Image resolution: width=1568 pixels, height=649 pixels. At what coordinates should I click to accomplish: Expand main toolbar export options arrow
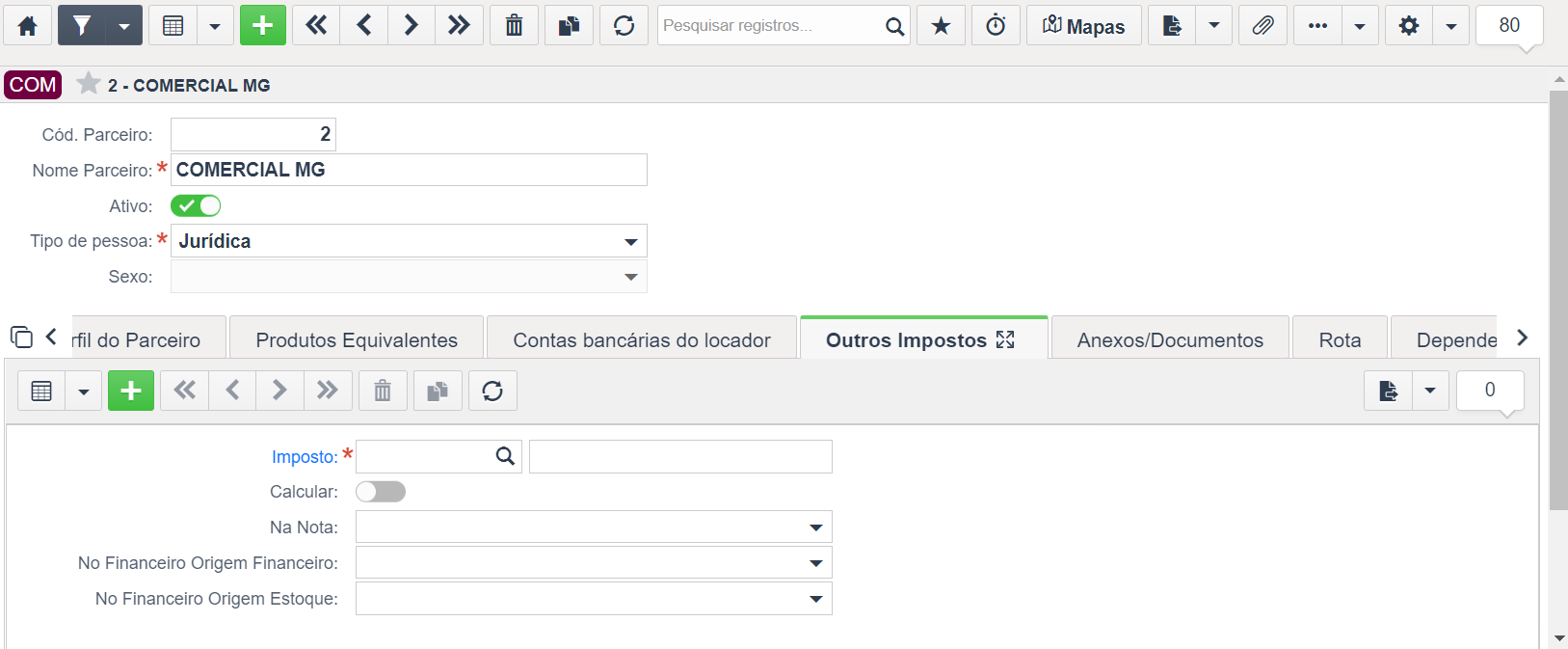[1214, 25]
